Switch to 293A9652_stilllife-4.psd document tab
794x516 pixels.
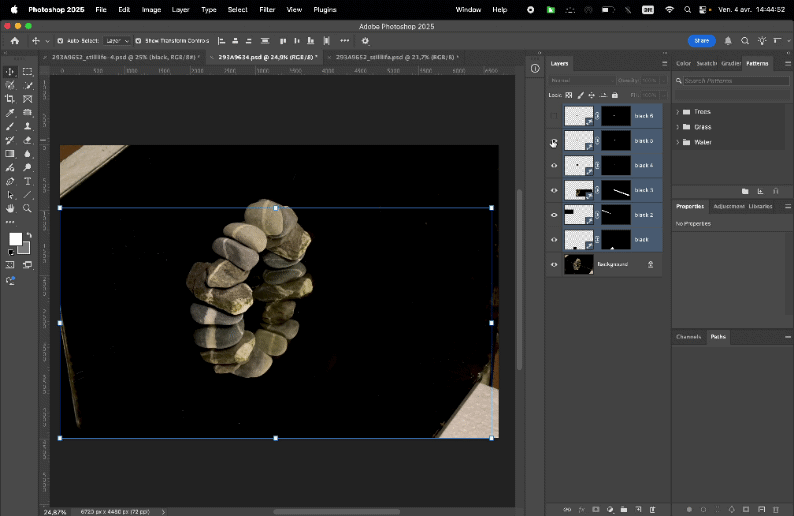[x=126, y=57]
